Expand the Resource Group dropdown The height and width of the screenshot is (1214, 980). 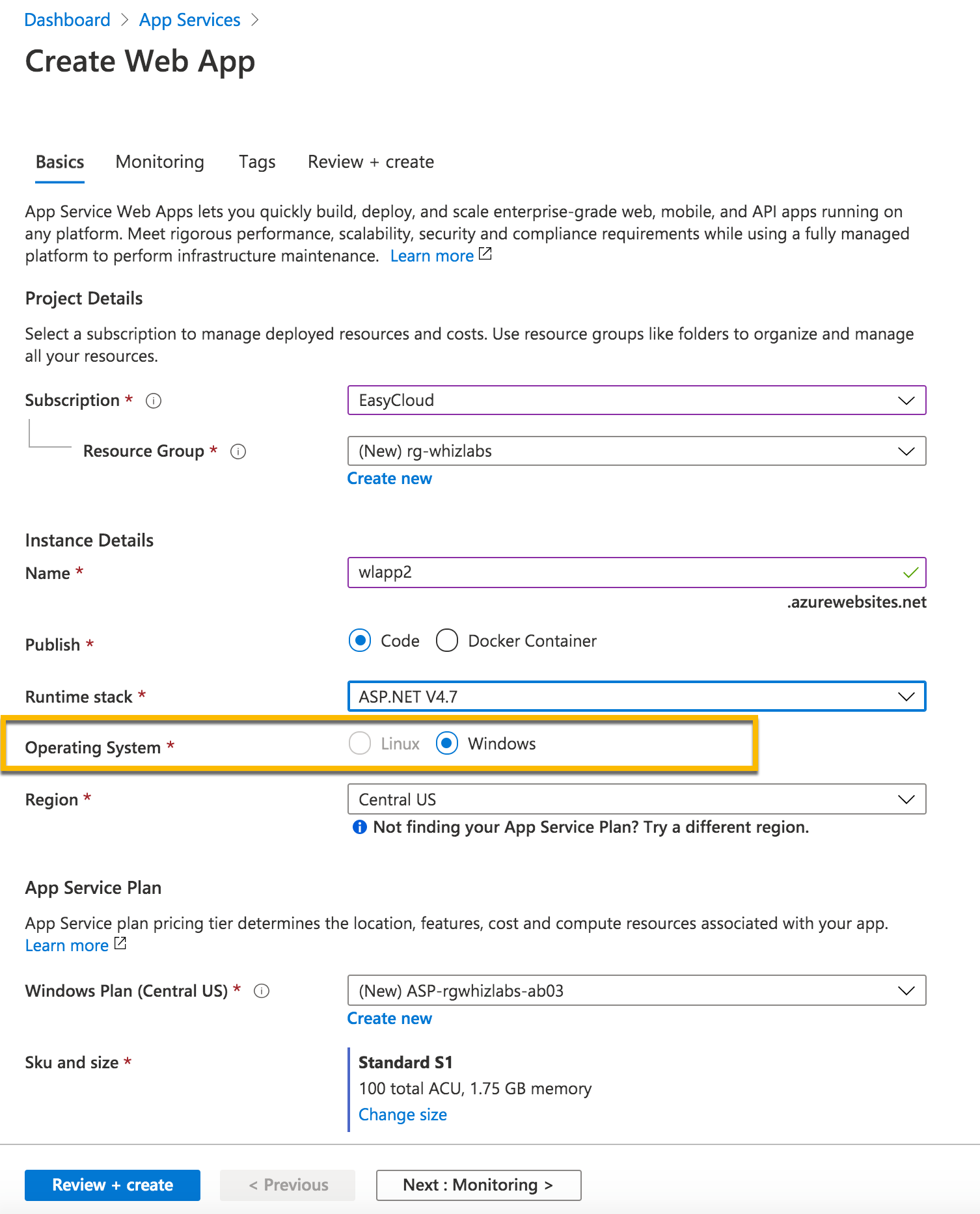tap(636, 451)
